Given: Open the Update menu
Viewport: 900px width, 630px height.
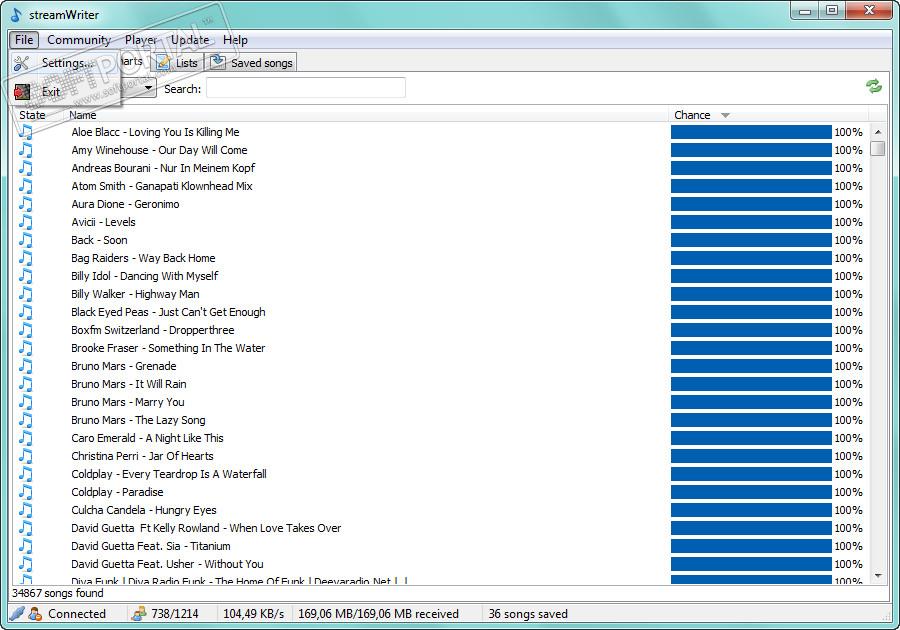Looking at the screenshot, I should click(190, 40).
